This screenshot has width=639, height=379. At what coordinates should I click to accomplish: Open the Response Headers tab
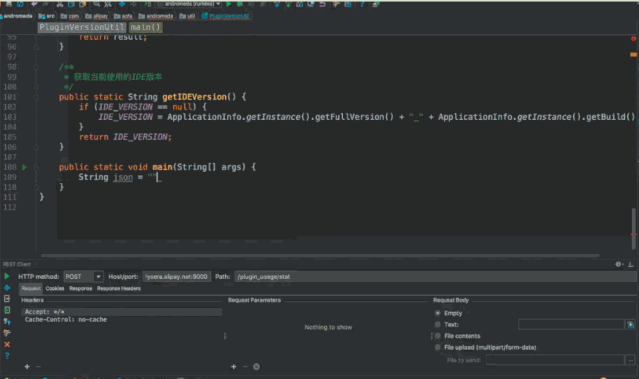tap(119, 289)
